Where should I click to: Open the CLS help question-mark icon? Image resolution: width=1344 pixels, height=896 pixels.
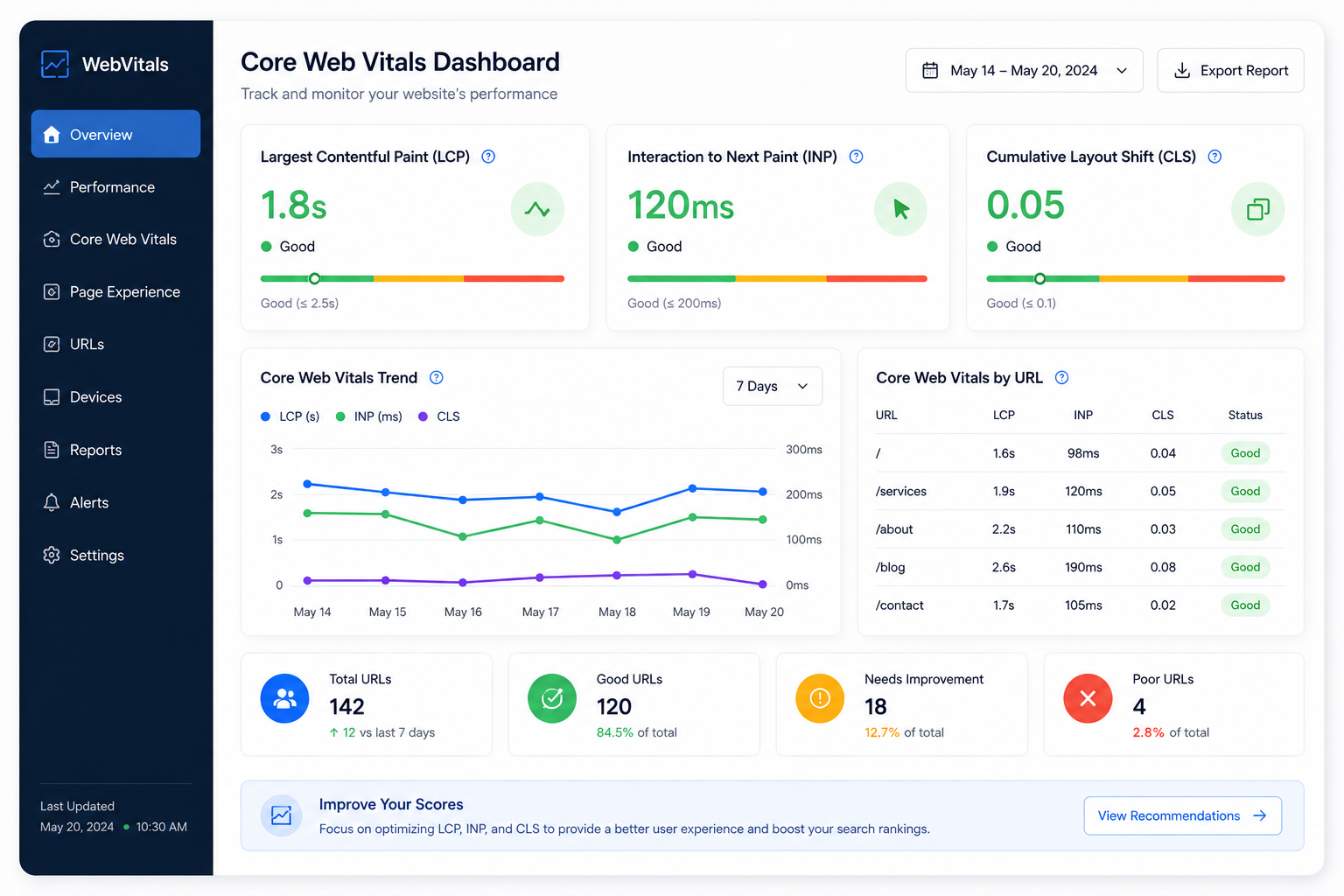[x=1214, y=157]
